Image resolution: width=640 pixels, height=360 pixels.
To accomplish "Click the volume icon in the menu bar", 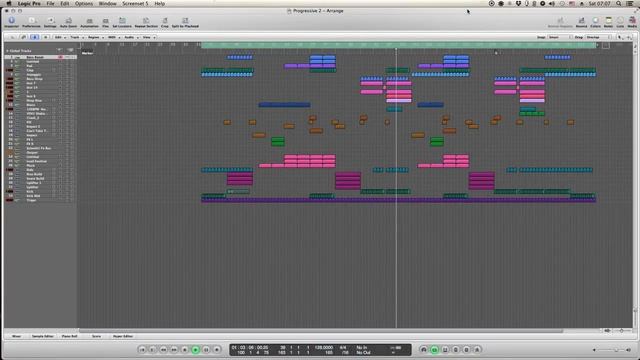I will tap(552, 4).
